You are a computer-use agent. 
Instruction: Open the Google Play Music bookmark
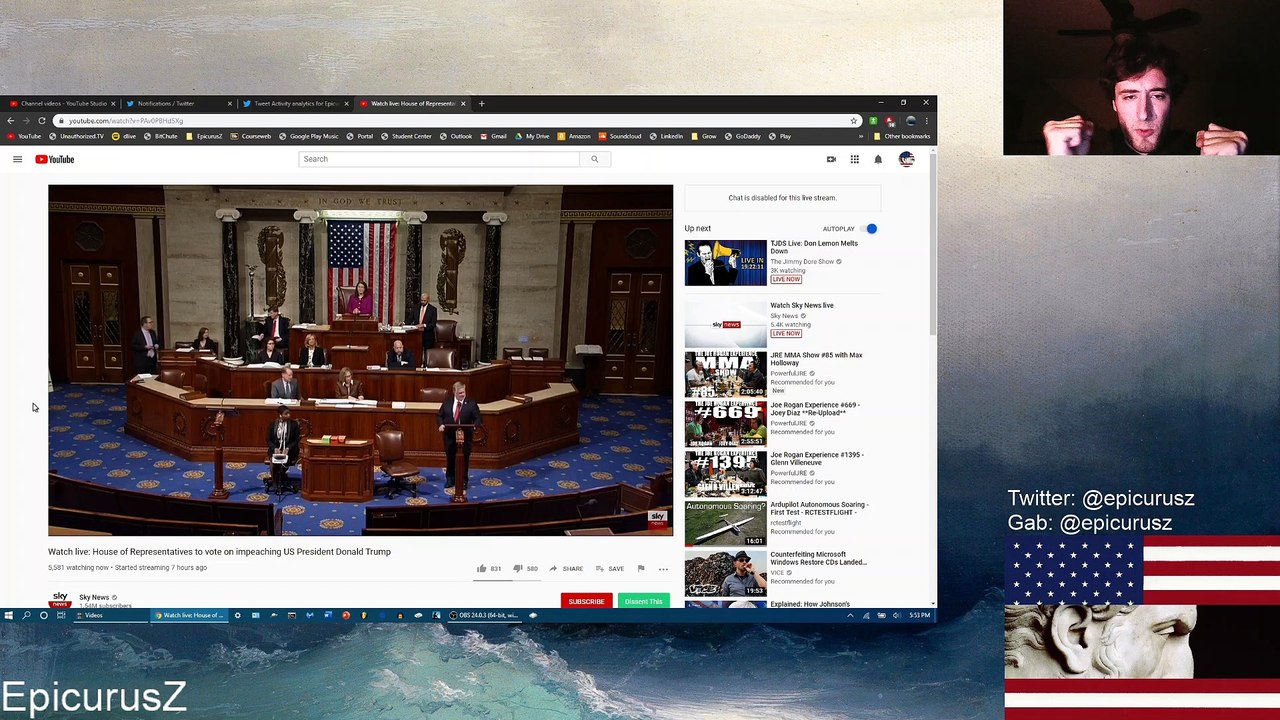[x=309, y=136]
